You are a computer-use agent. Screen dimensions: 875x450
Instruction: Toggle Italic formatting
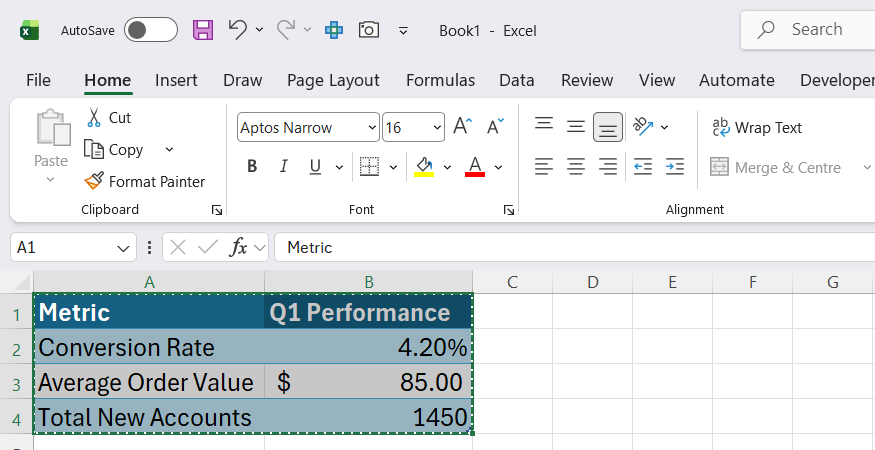point(283,166)
